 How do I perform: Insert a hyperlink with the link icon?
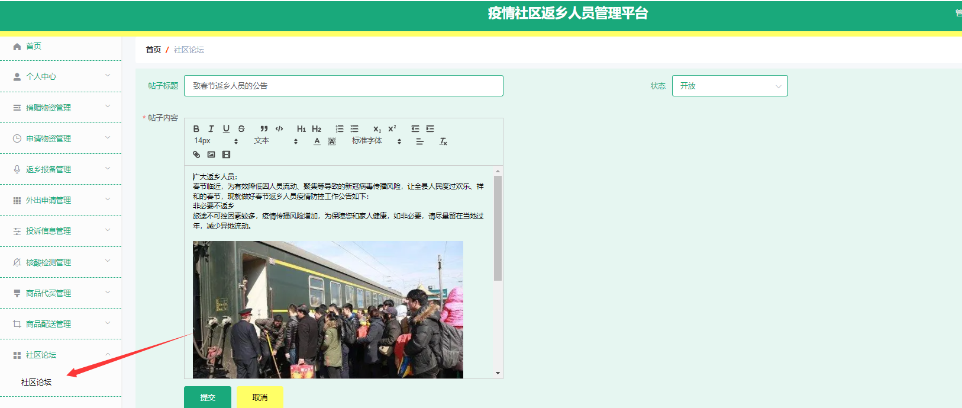[x=196, y=155]
